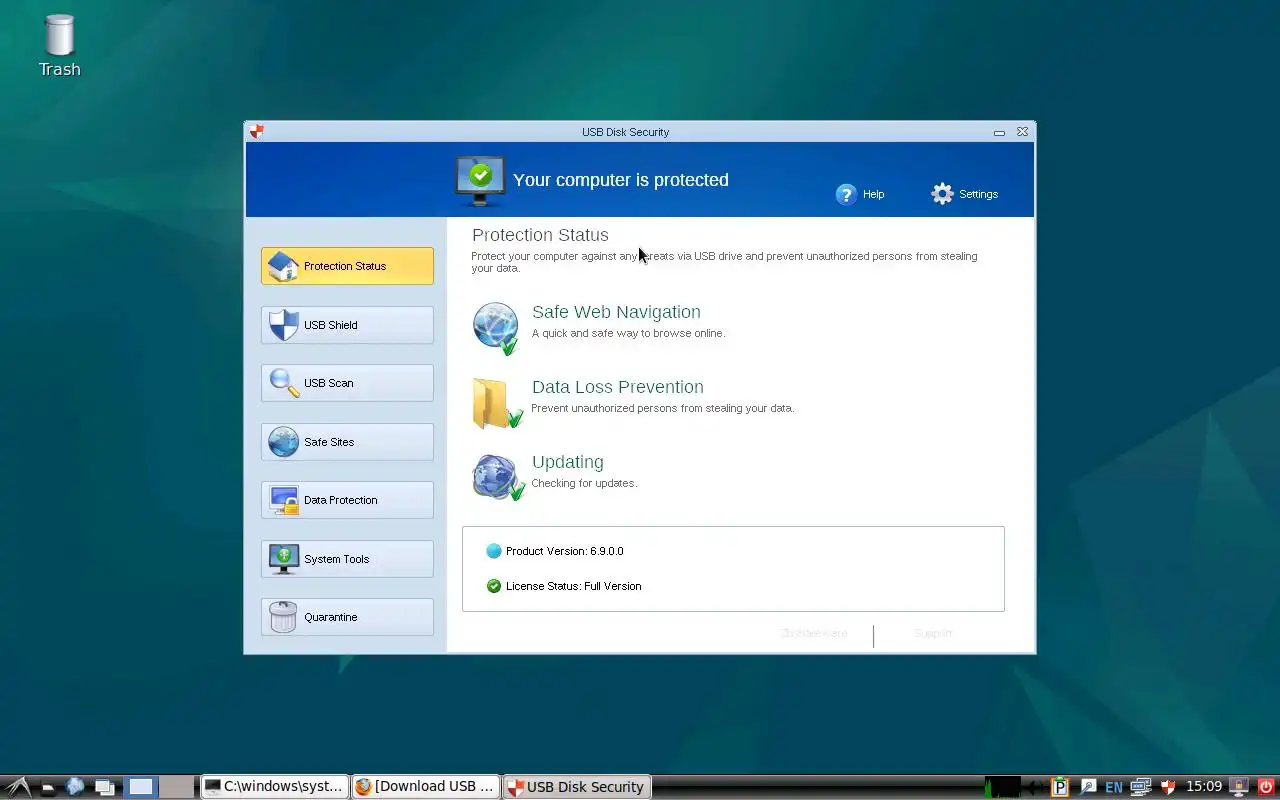Viewport: 1280px width, 800px height.
Task: Close the USB Disk Security window
Action: point(1022,132)
